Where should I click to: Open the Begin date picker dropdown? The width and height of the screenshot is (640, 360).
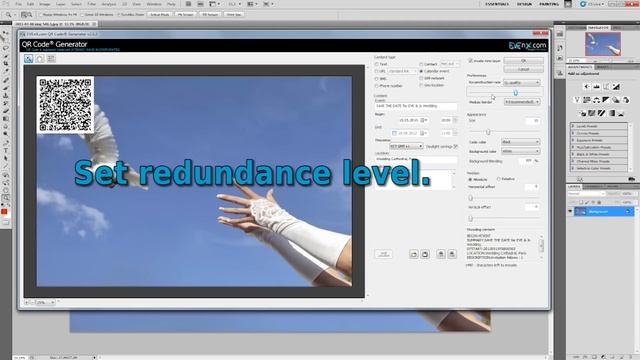pyautogui.click(x=423, y=120)
